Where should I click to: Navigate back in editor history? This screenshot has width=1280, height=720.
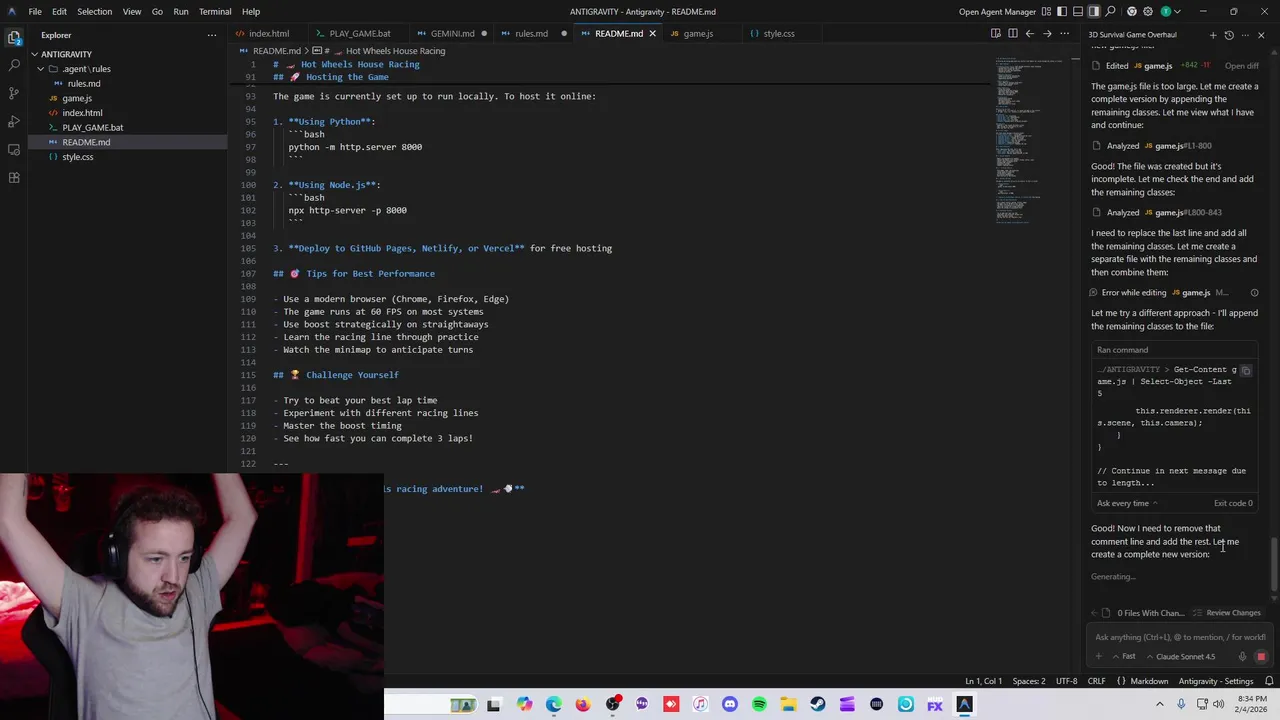click(x=1030, y=34)
